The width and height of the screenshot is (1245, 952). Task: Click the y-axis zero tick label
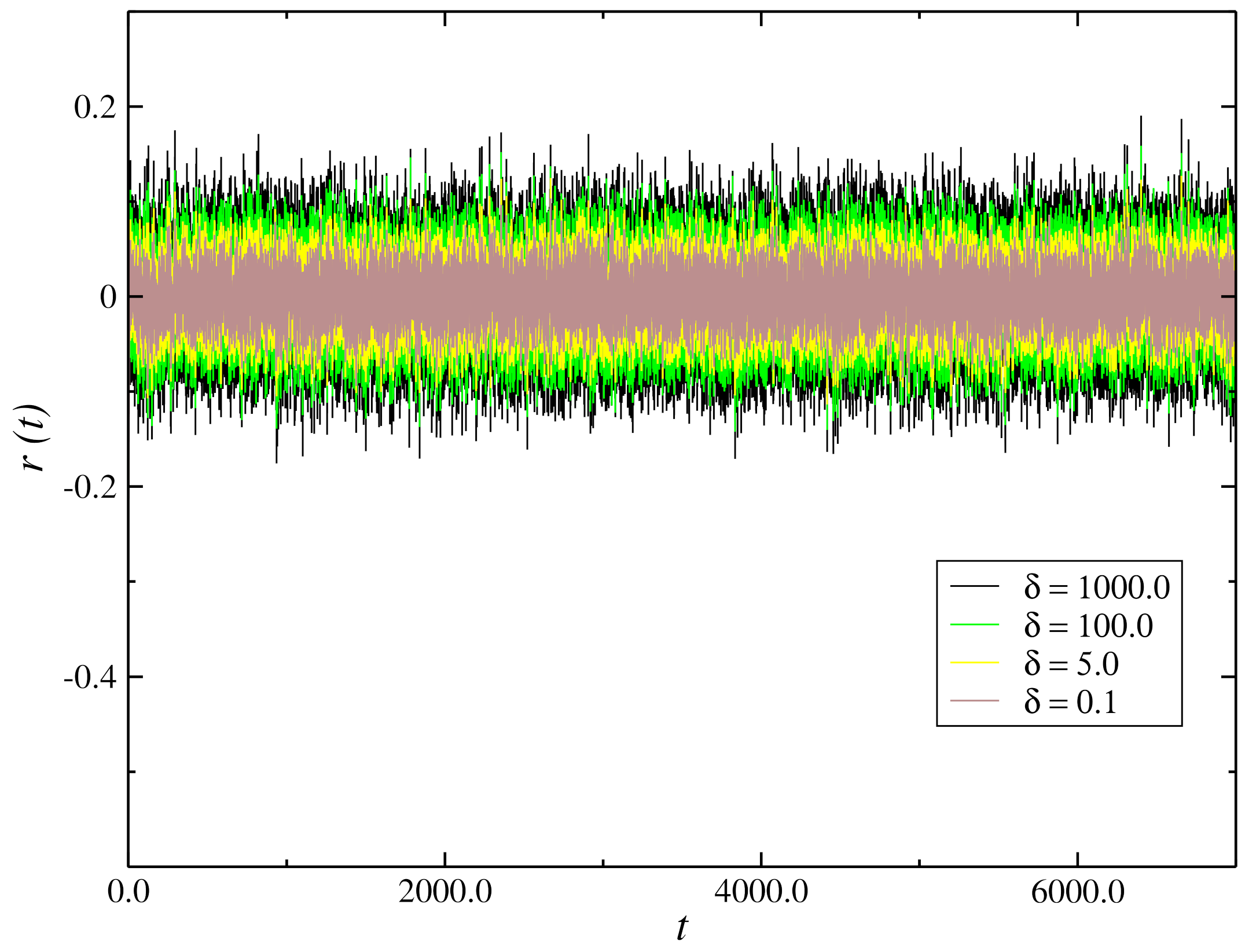point(108,297)
